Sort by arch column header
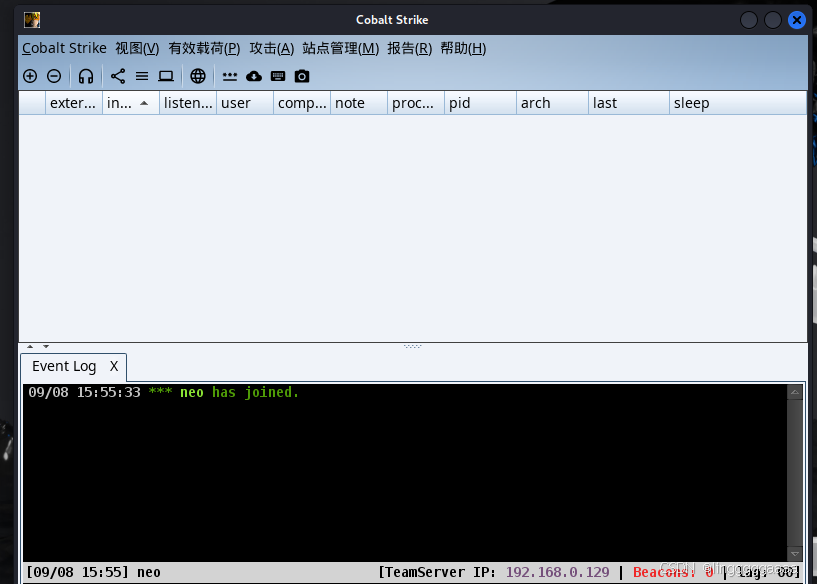 point(552,103)
